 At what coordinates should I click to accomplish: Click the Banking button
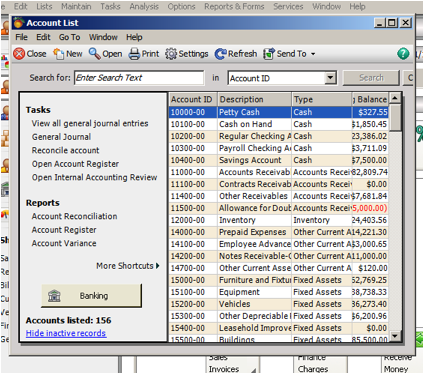[x=91, y=296]
